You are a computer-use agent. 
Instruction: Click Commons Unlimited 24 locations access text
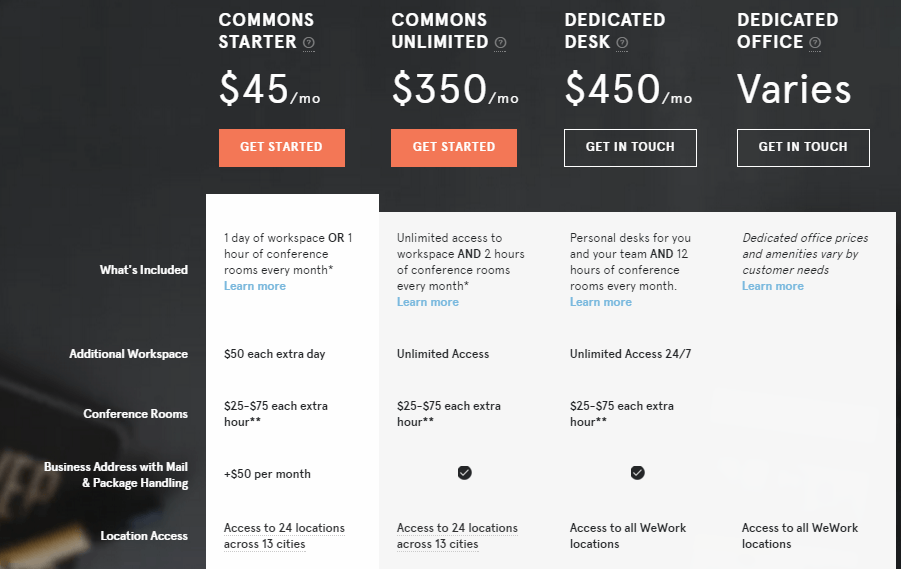457,536
